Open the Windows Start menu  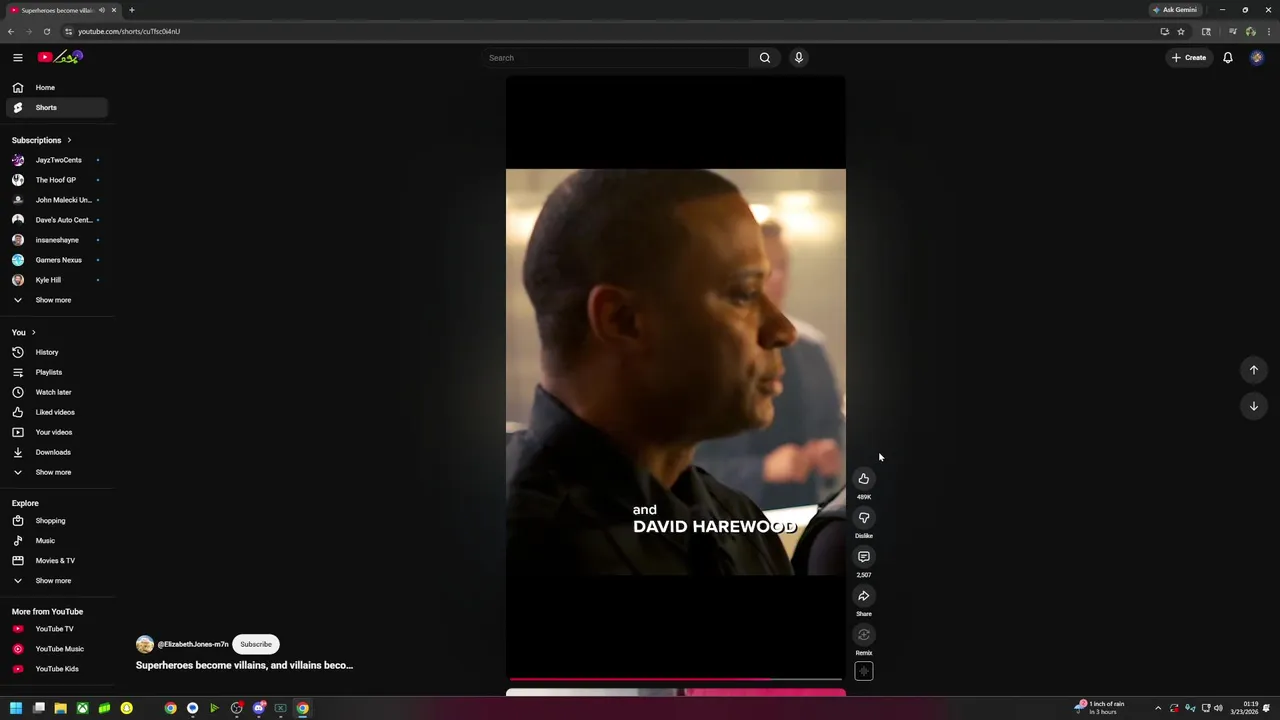pyautogui.click(x=16, y=708)
